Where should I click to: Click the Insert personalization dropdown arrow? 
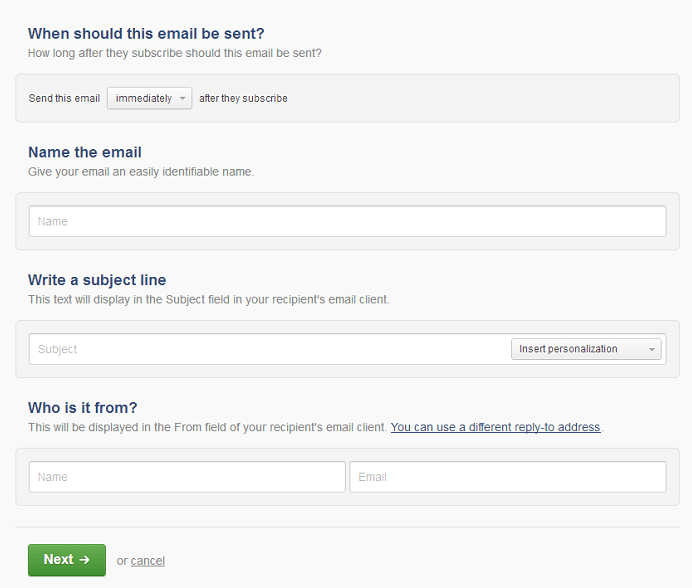coord(651,350)
